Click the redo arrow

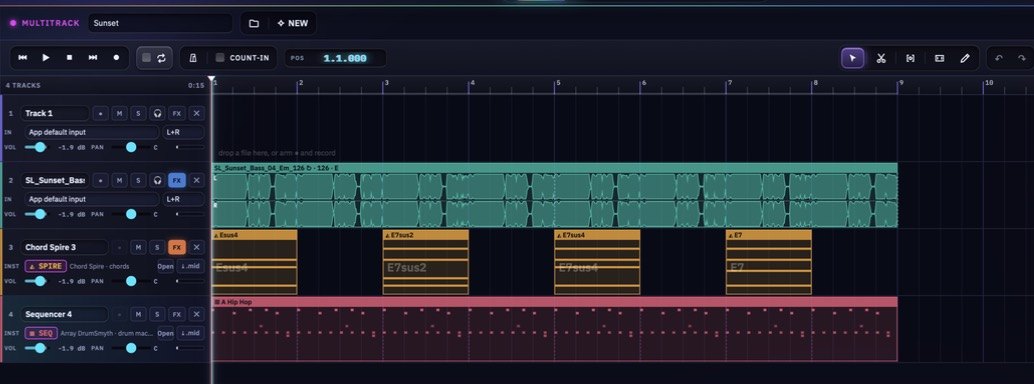tap(1022, 58)
